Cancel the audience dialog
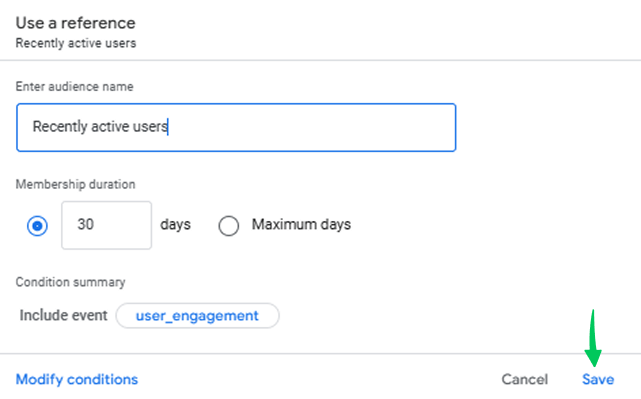641x399 pixels. click(x=524, y=379)
